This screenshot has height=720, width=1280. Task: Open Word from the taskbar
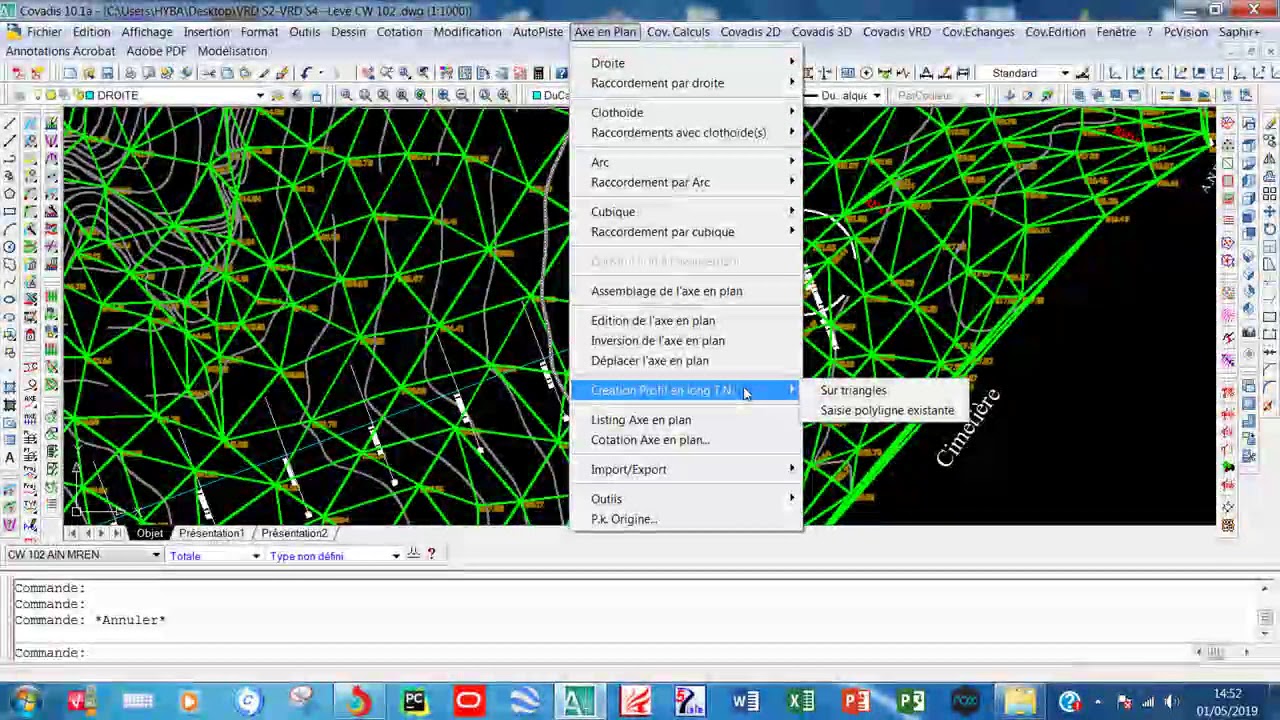745,701
